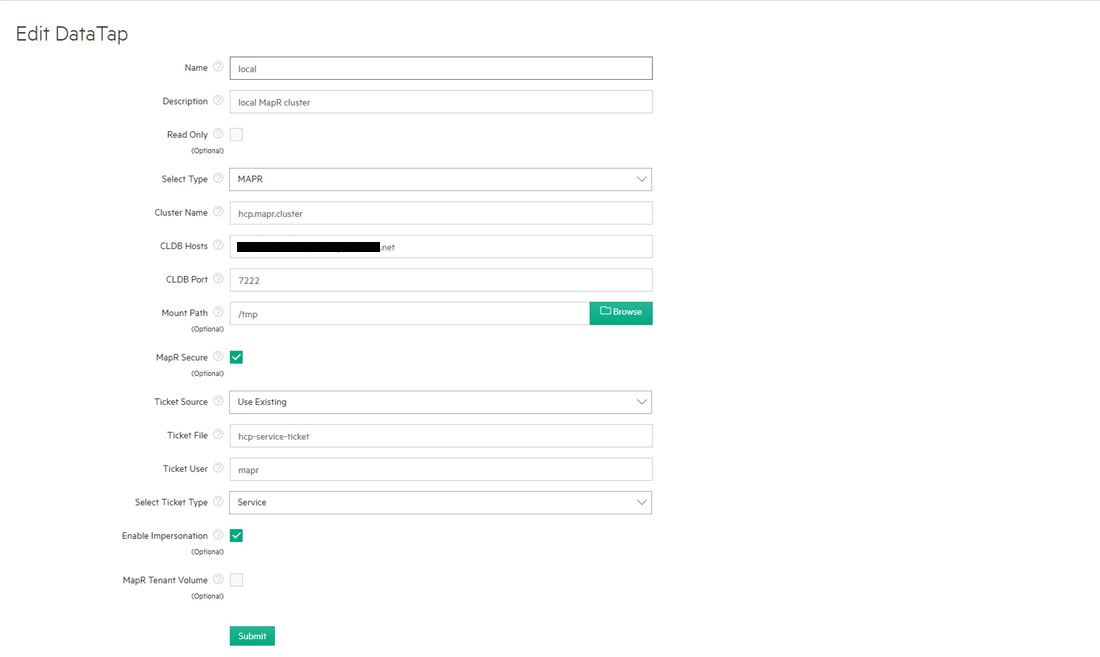
Task: Check the MapR Tenant Volume box
Action: [x=236, y=580]
